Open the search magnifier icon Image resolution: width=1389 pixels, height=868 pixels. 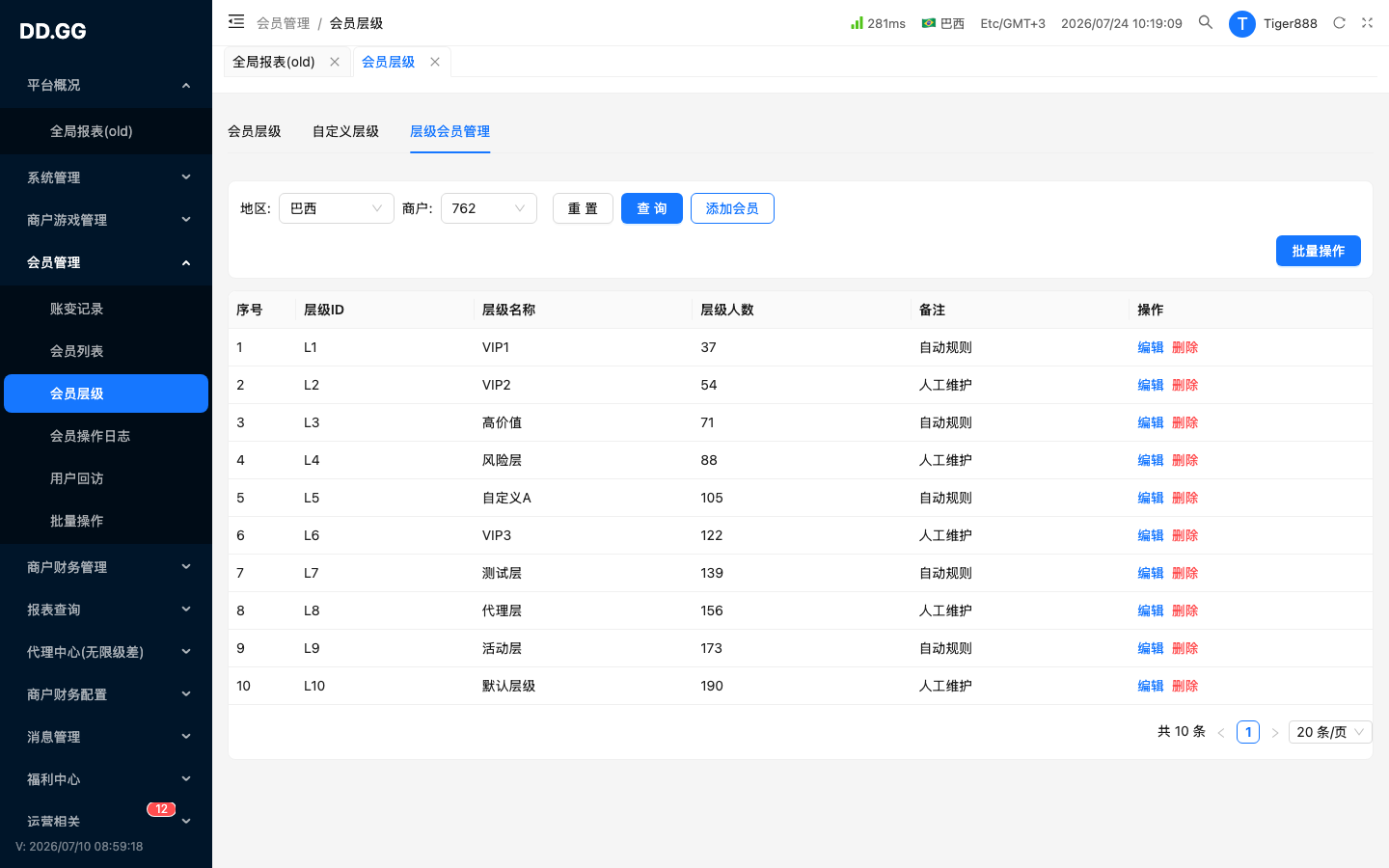click(1206, 22)
